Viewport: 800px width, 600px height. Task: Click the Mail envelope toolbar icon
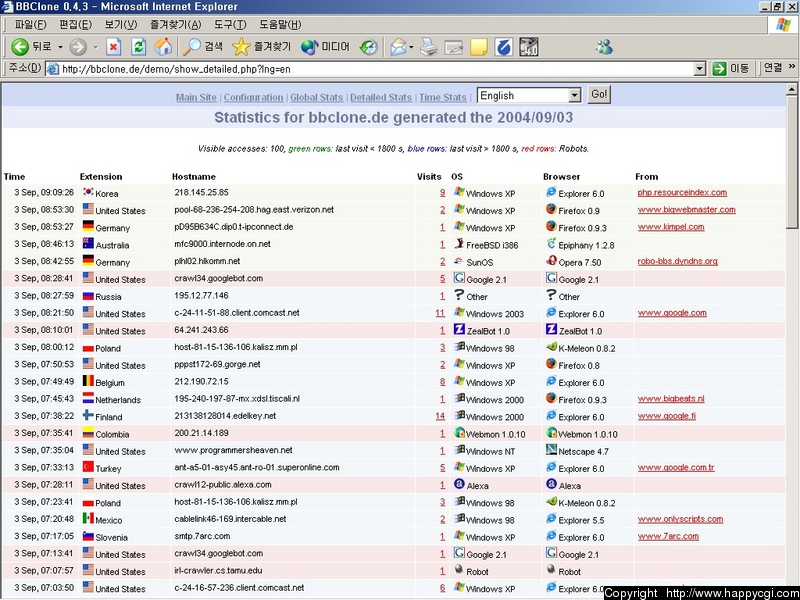click(x=398, y=47)
